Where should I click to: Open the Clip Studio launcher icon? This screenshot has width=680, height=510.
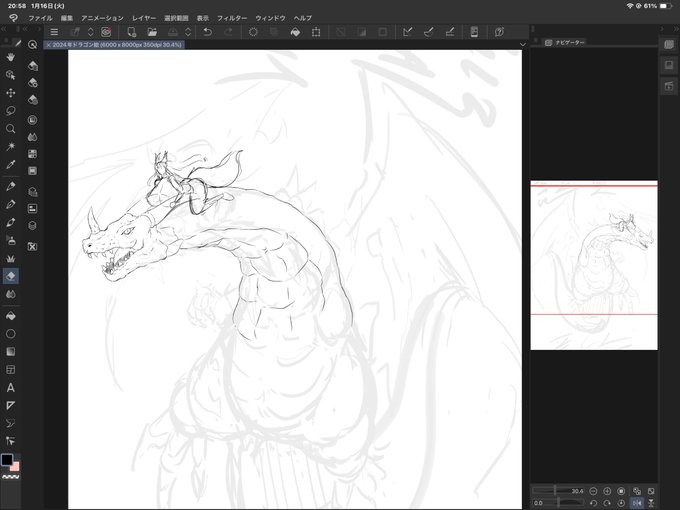pos(106,32)
